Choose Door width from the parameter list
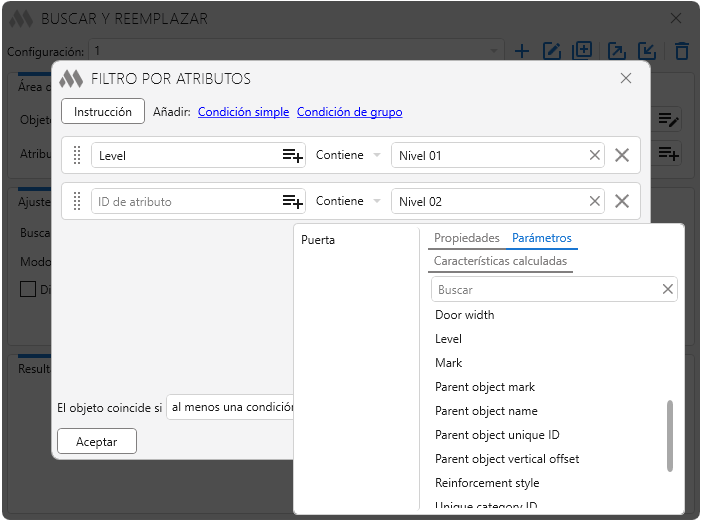 point(464,315)
